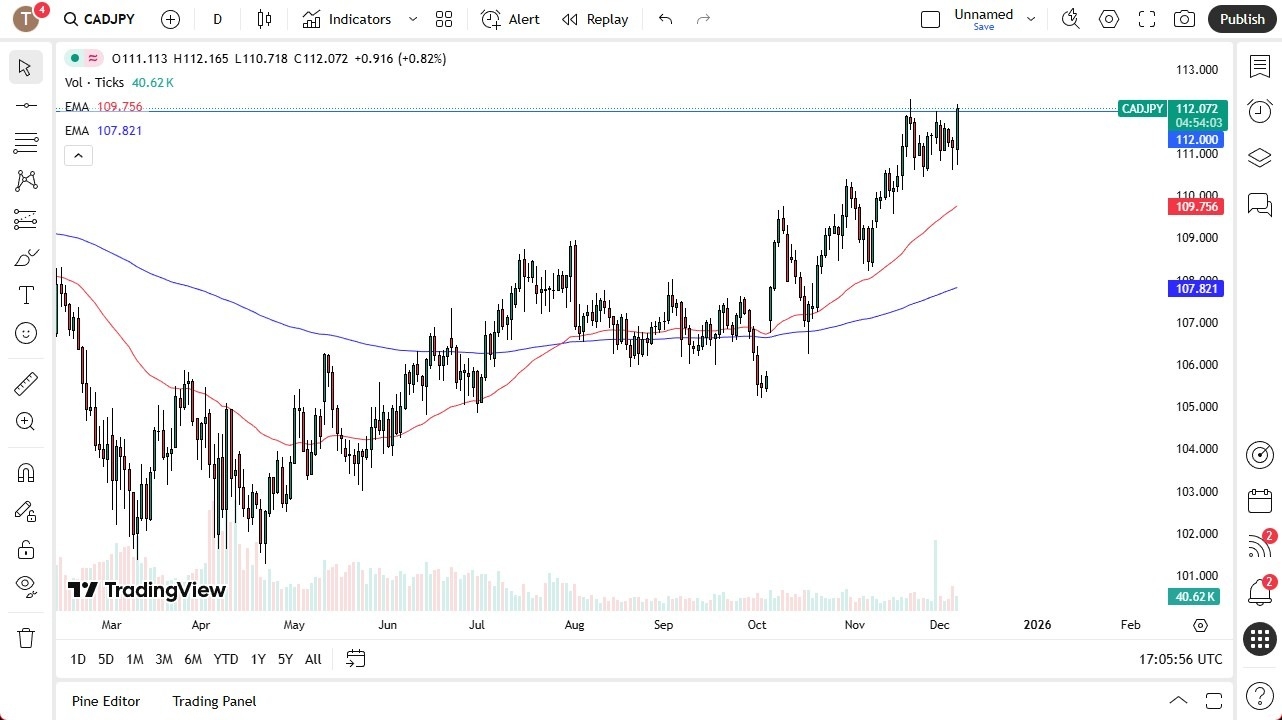
Task: Lock all drawings using padlock icon
Action: tap(25, 549)
